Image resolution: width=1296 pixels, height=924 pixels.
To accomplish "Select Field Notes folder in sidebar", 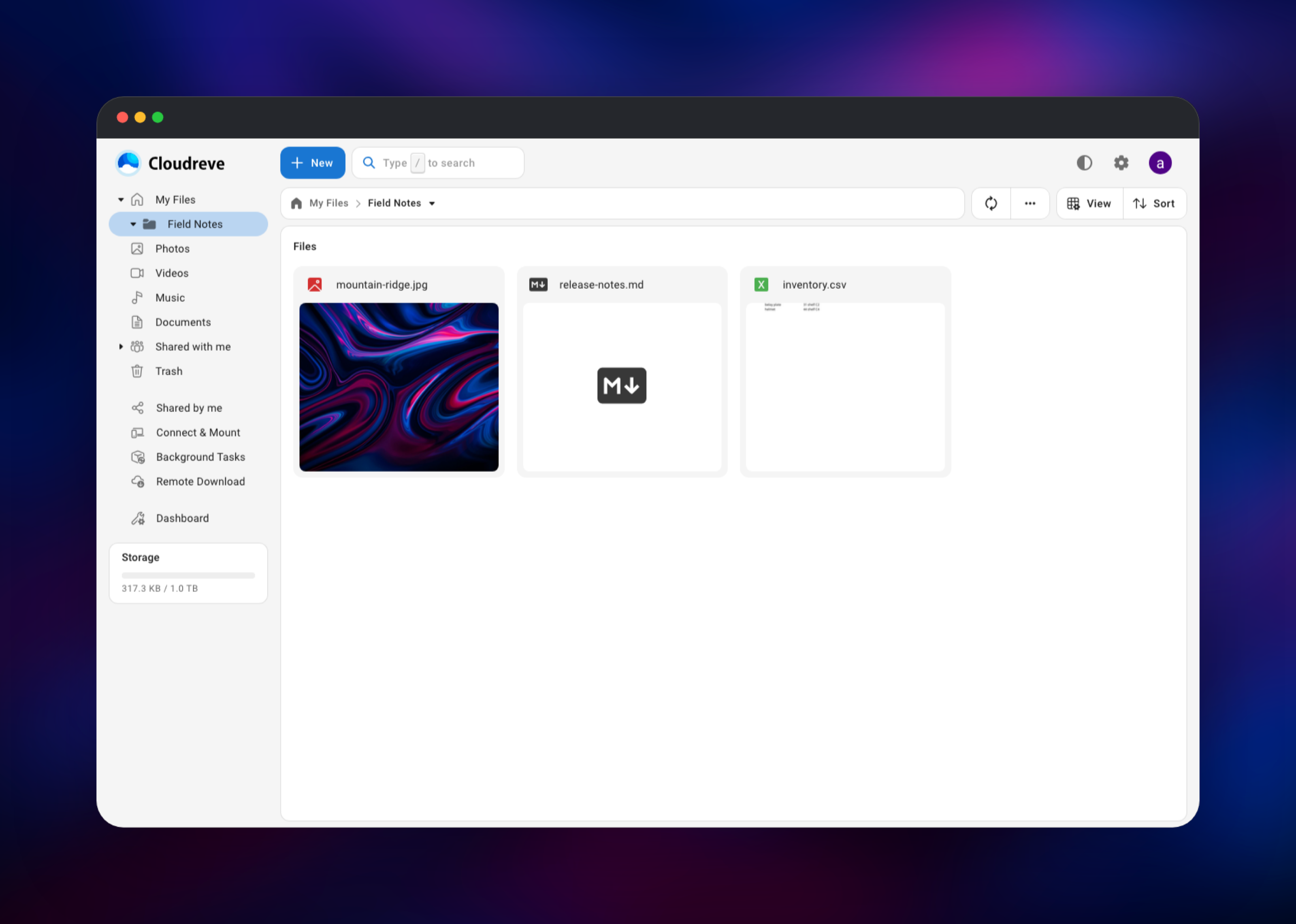I will coord(188,224).
